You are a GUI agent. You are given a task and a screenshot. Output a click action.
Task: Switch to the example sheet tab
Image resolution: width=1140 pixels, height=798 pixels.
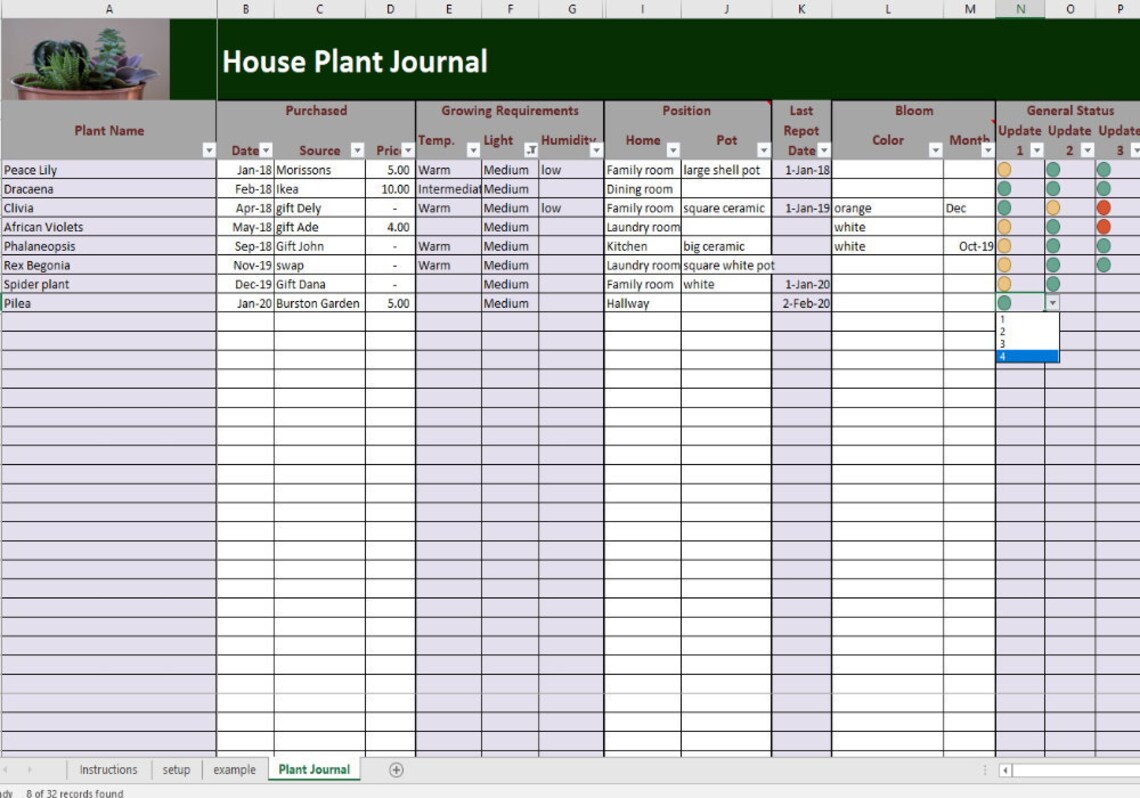pos(233,770)
